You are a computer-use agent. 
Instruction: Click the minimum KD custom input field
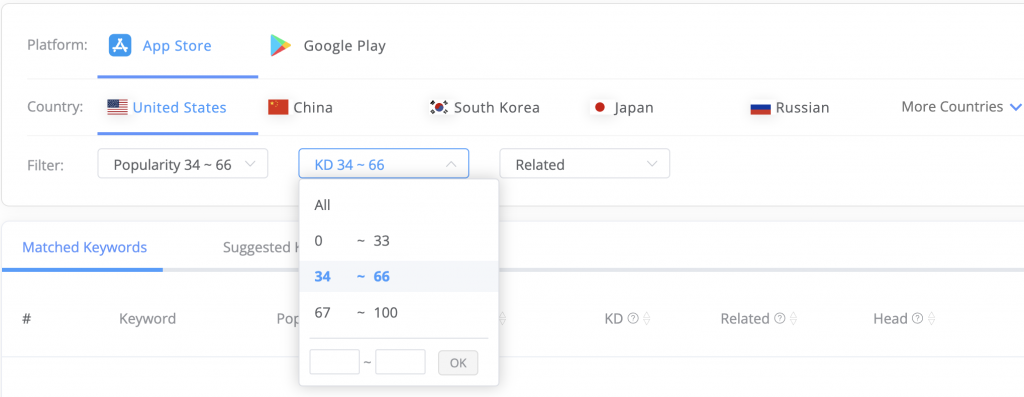(334, 362)
